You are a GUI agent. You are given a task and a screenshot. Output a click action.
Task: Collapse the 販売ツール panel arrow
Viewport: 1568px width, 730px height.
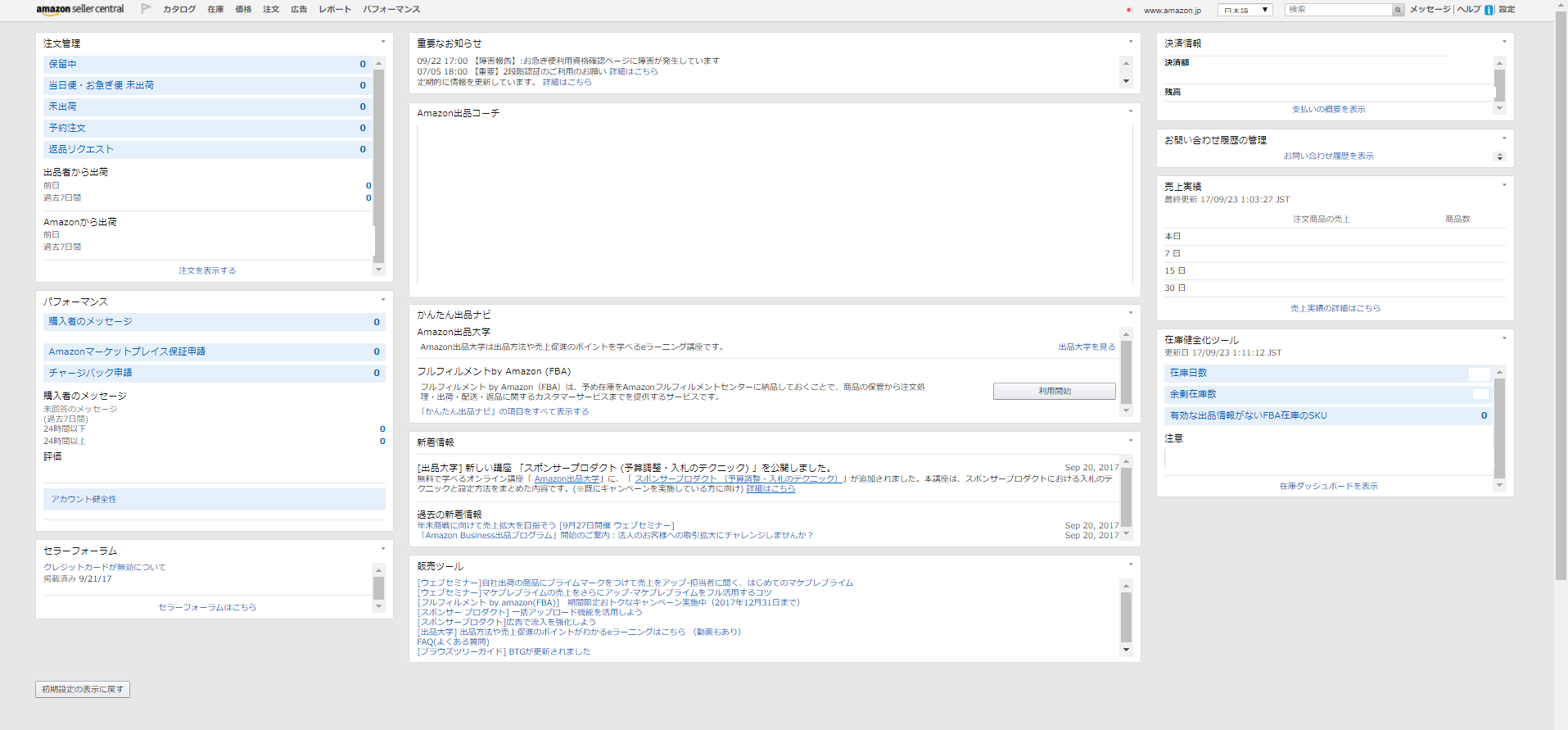point(1131,565)
